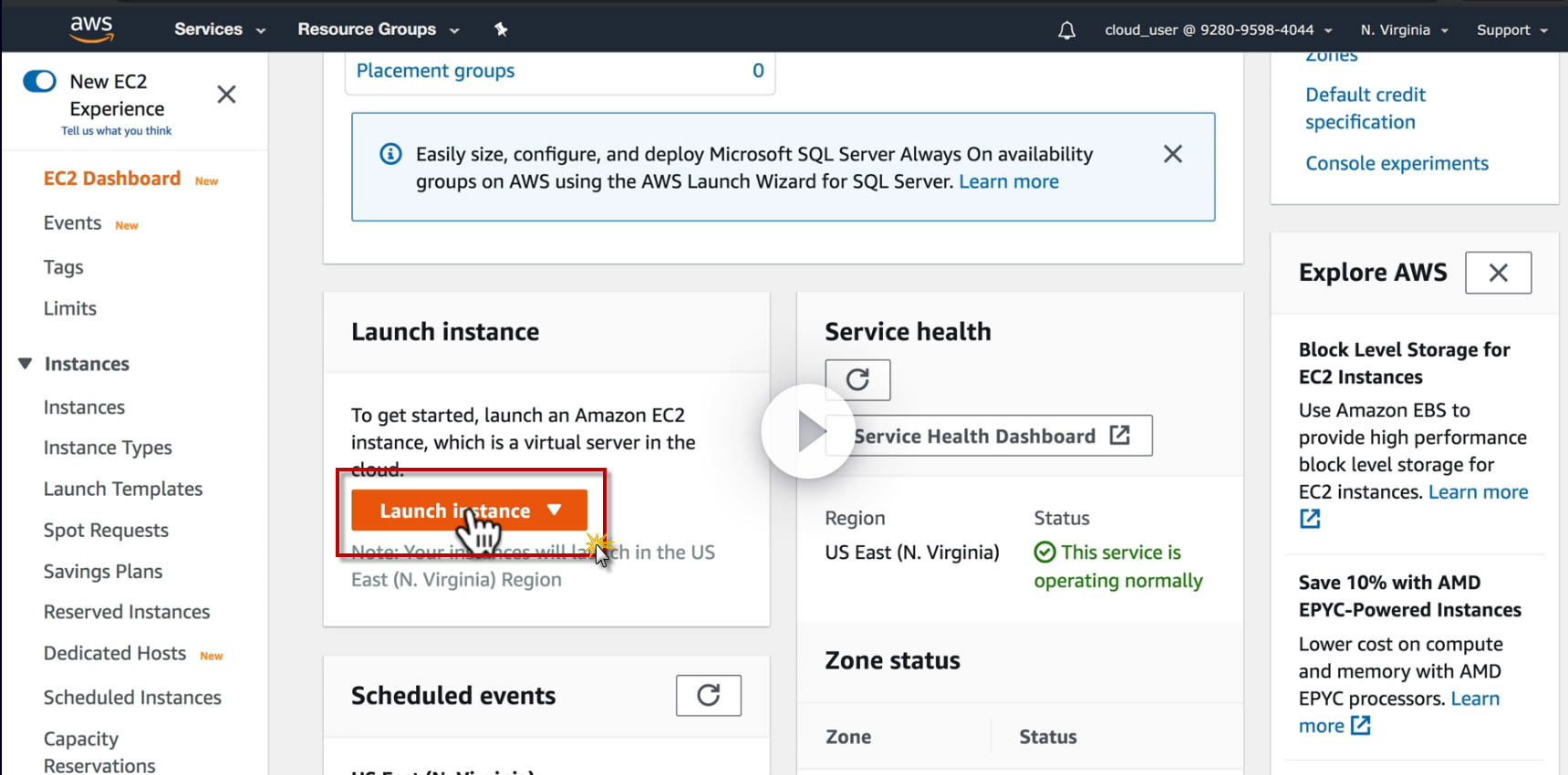Click the pin favorites star icon
Screen dimensions: 1568x775
click(x=501, y=29)
